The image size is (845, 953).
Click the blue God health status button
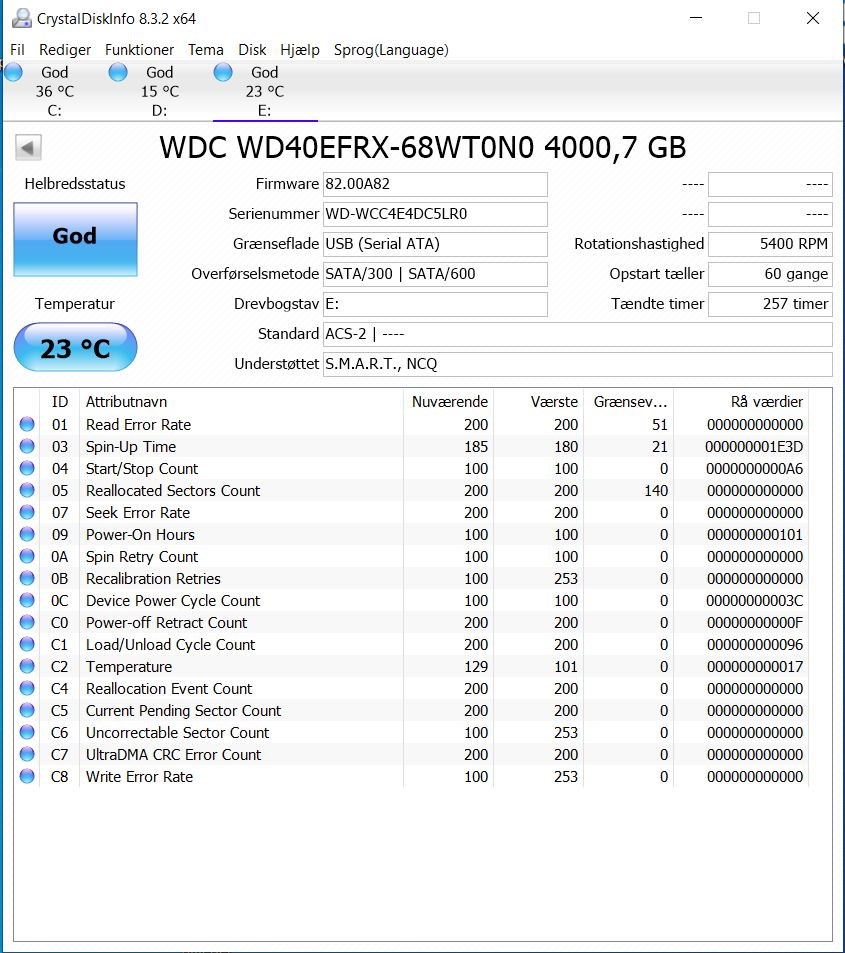click(x=75, y=239)
